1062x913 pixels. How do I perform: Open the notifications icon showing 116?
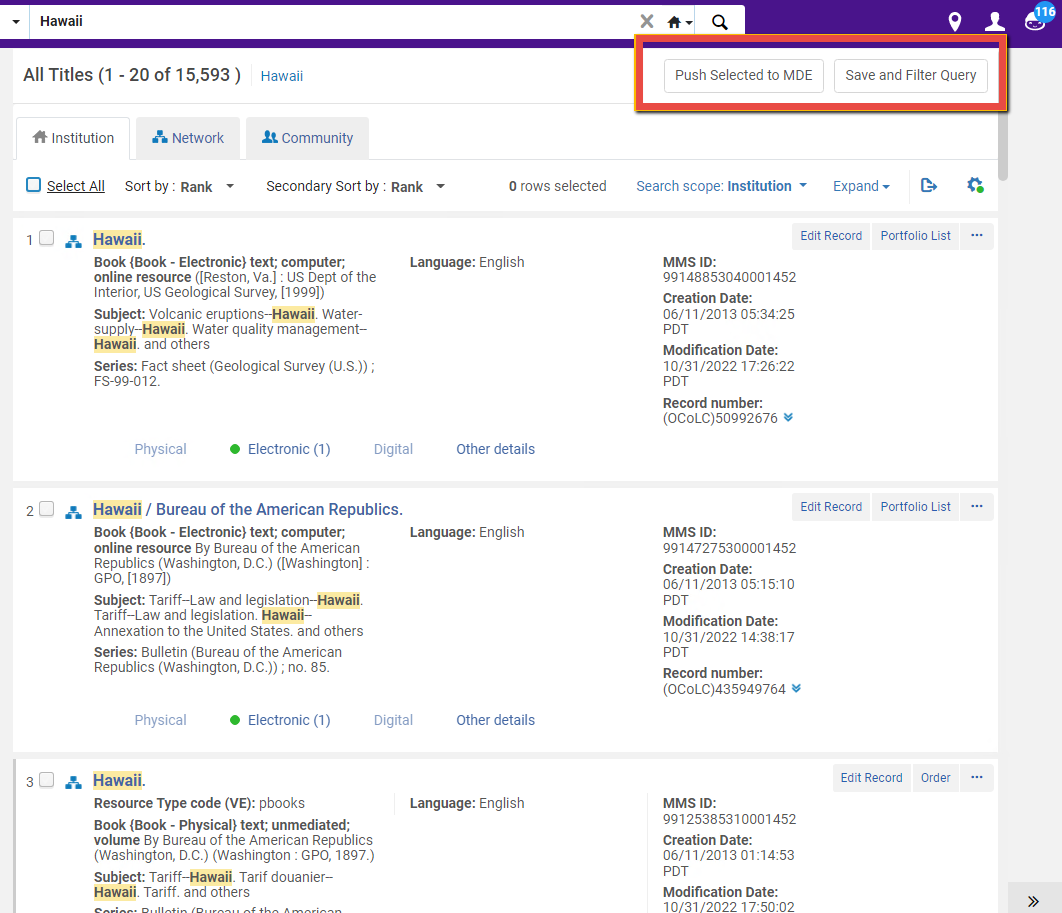[x=1039, y=18]
